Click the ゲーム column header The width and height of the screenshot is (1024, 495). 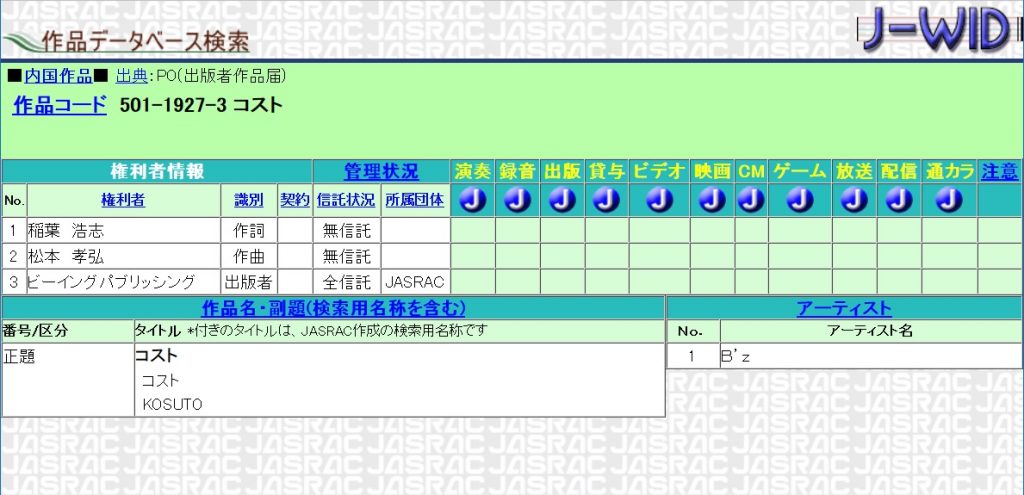coord(800,172)
